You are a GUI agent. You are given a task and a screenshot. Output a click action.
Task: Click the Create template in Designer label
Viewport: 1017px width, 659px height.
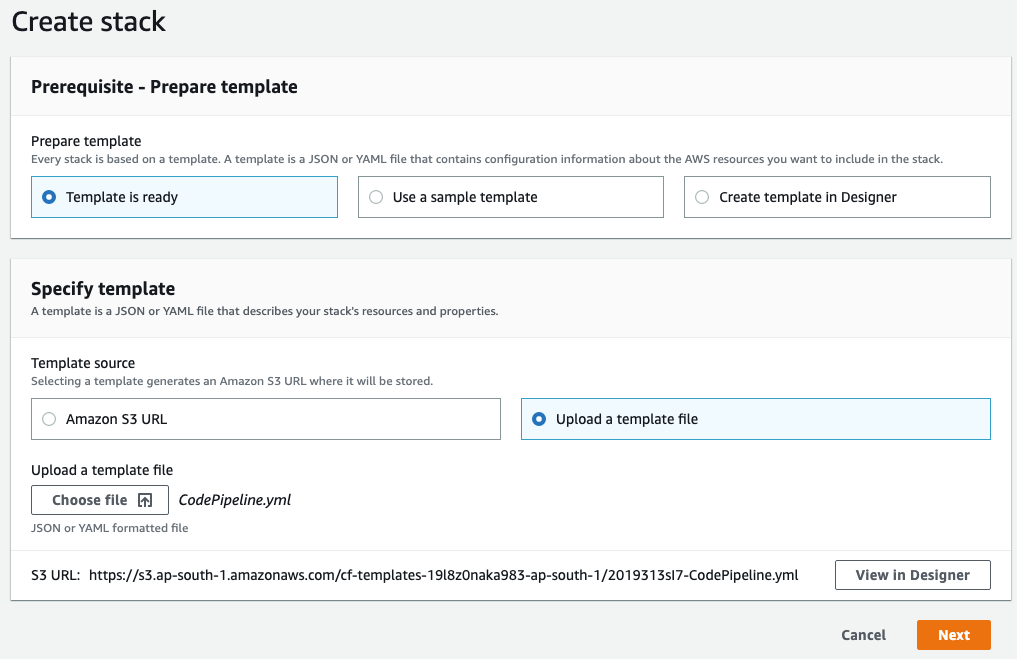point(808,197)
